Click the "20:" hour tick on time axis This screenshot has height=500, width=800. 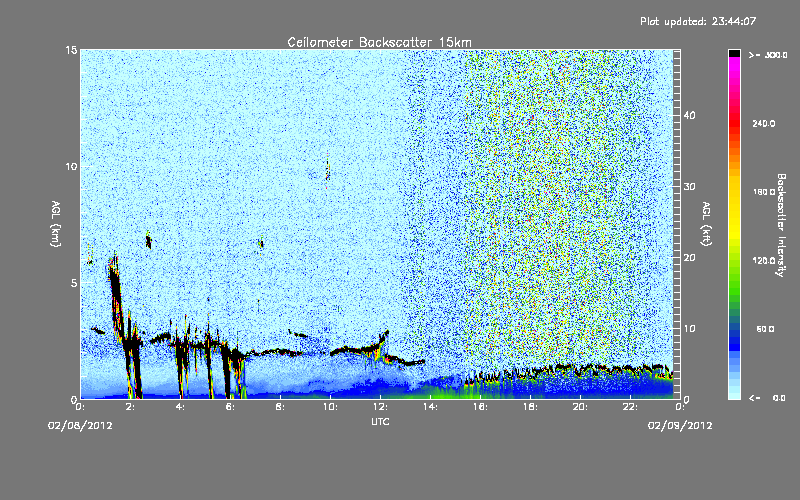[581, 407]
